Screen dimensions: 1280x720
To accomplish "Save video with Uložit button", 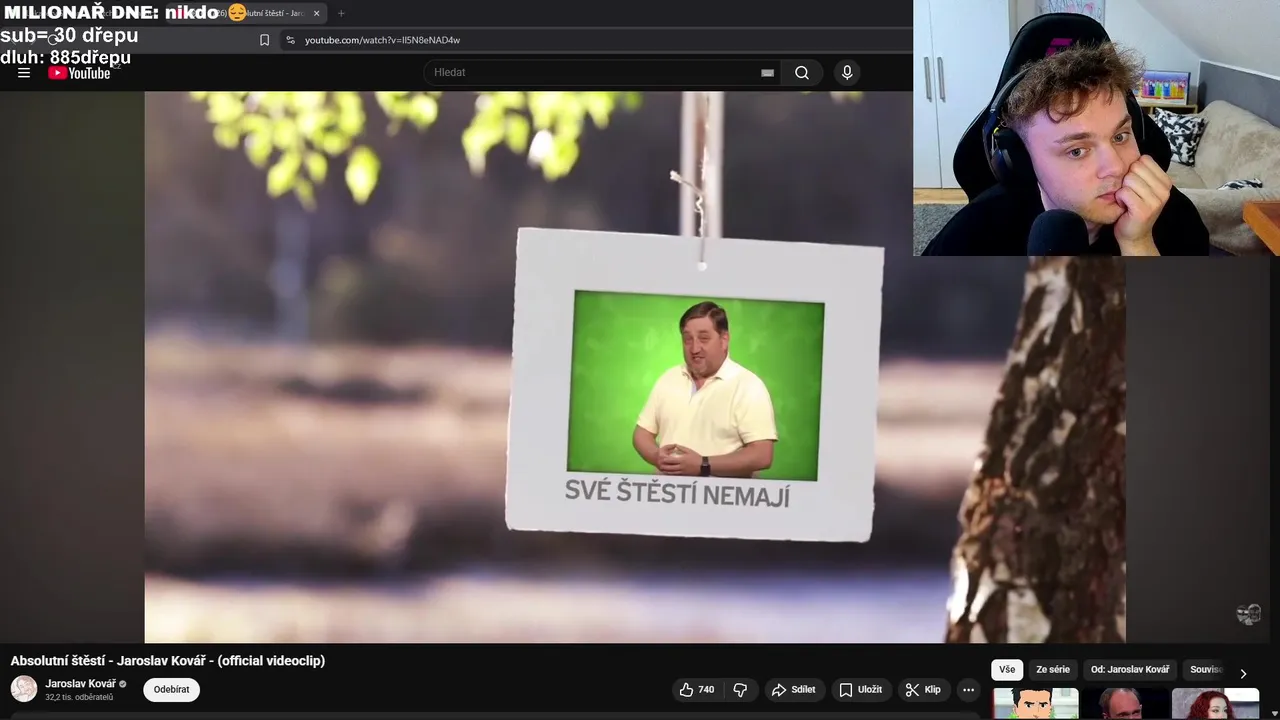I will (860, 689).
